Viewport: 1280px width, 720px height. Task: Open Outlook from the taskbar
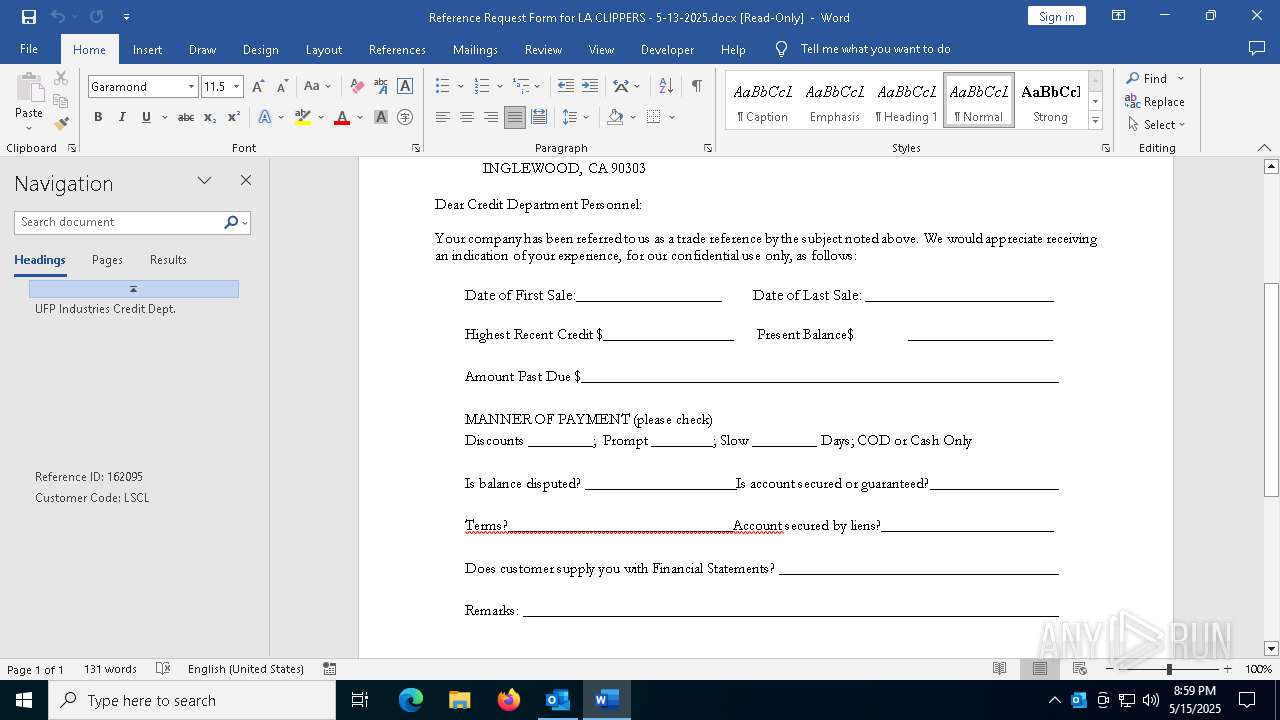[x=557, y=700]
